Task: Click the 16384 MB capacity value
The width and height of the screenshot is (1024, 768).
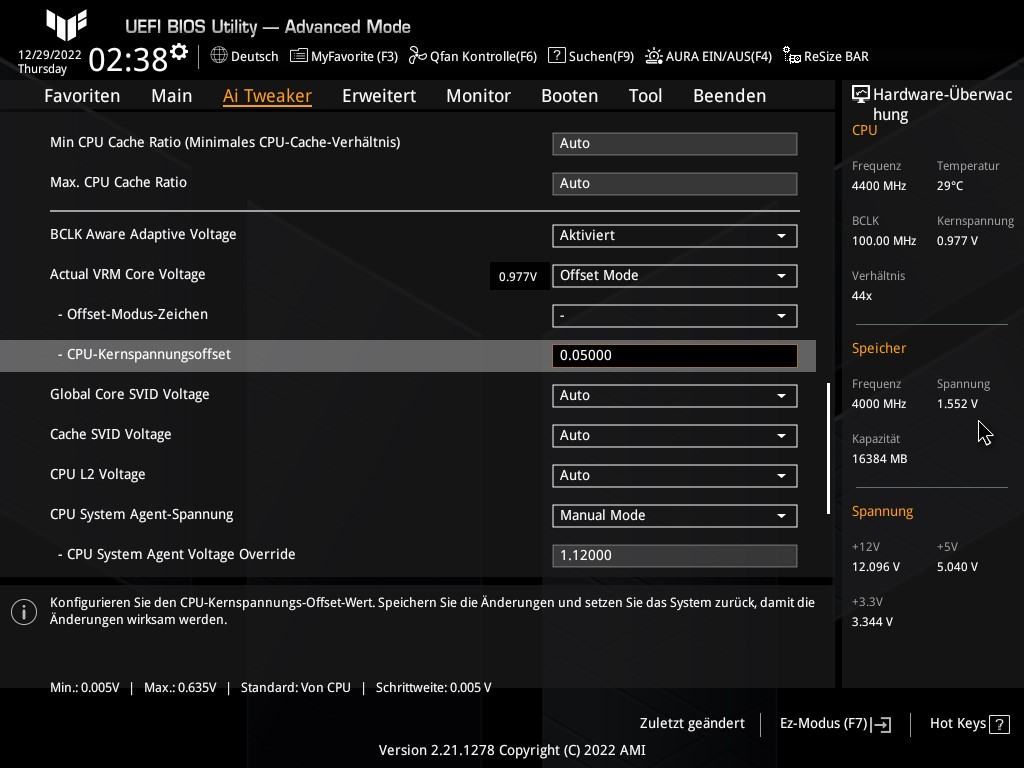Action: (880, 459)
